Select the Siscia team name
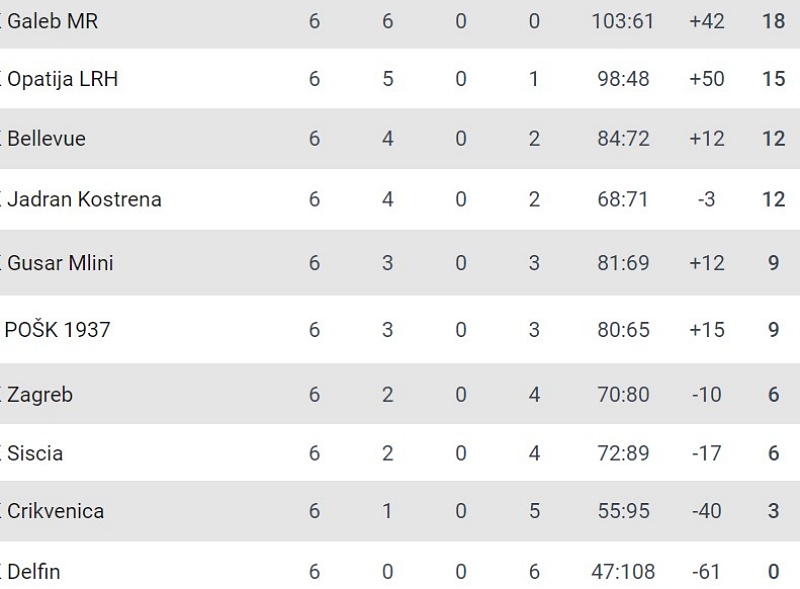 [35, 453]
